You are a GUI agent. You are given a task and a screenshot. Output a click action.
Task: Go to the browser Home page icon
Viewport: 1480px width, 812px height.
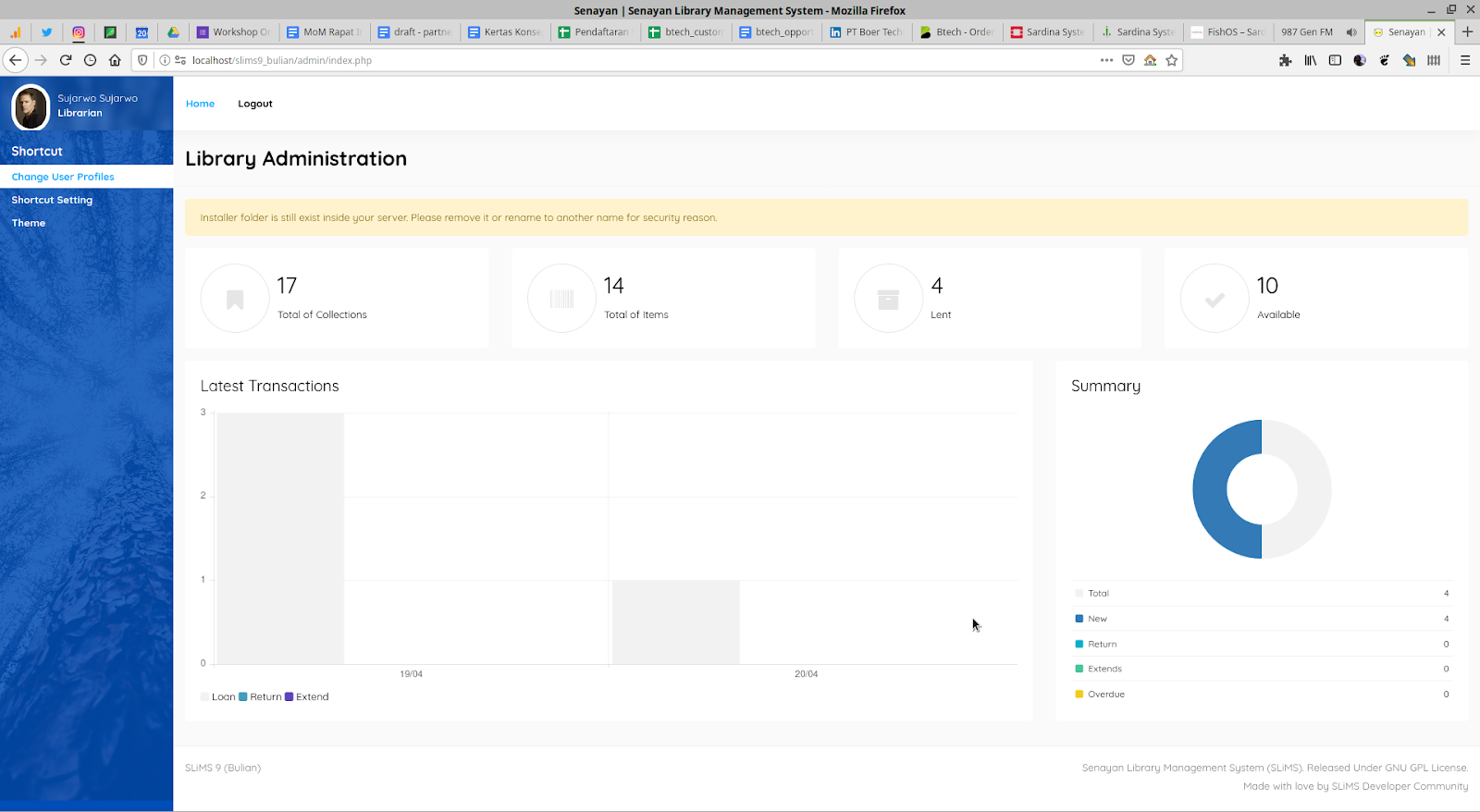115,60
